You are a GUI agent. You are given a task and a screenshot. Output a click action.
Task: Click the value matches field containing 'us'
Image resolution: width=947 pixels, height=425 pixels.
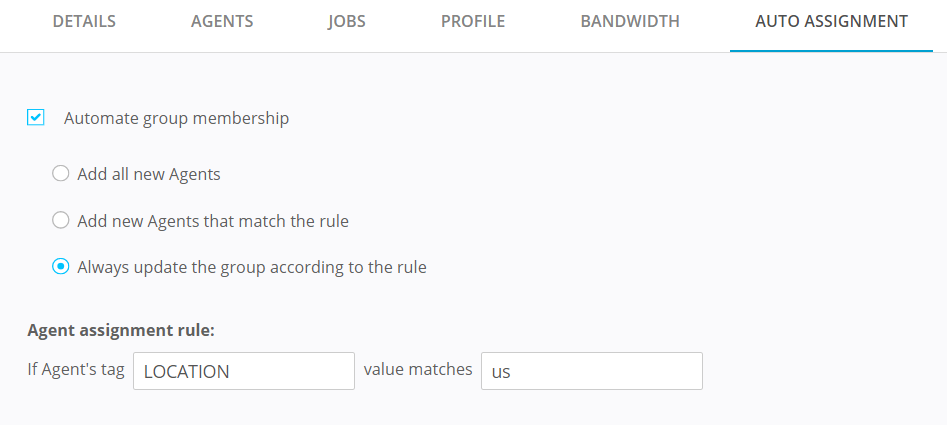click(x=591, y=371)
